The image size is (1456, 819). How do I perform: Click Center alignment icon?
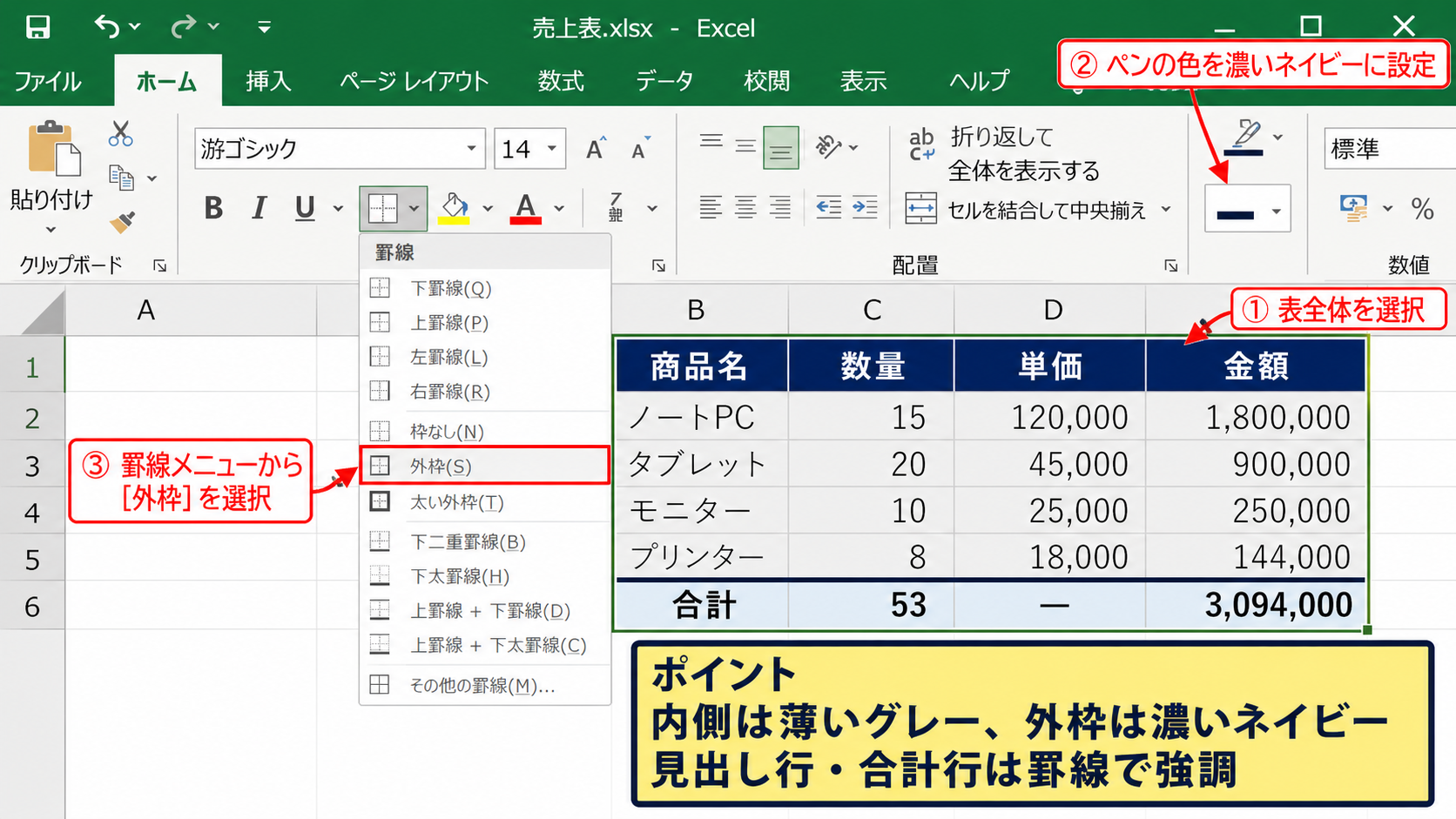(x=745, y=208)
